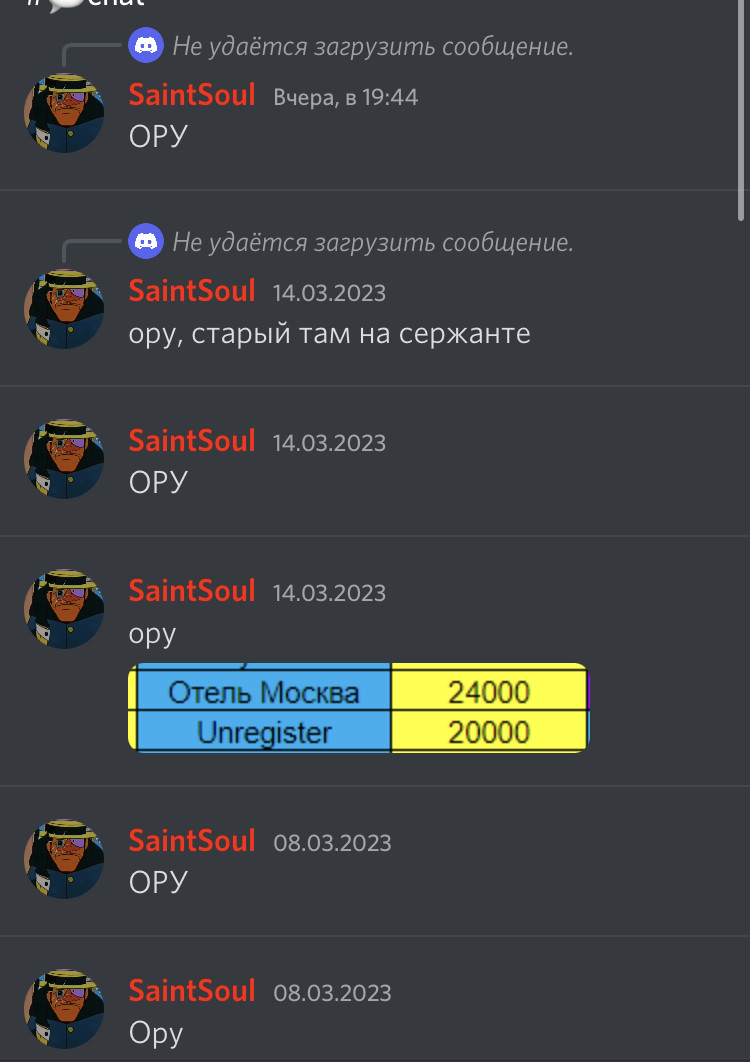Open SaintSoul's avatar on the 19:44 message

click(x=64, y=113)
